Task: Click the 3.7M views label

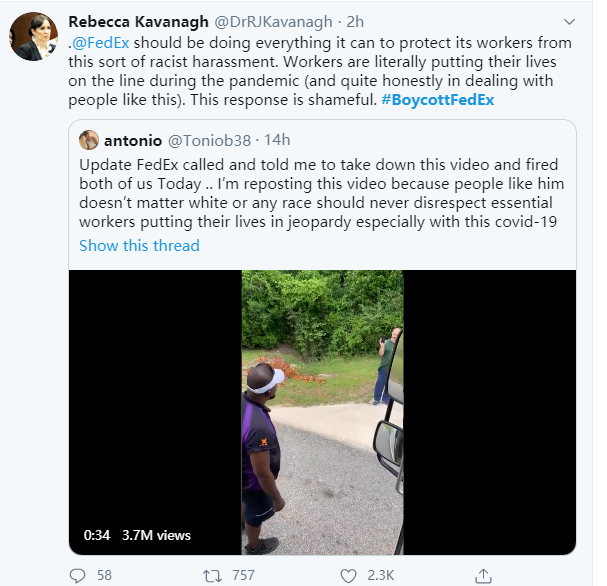Action: coord(156,535)
